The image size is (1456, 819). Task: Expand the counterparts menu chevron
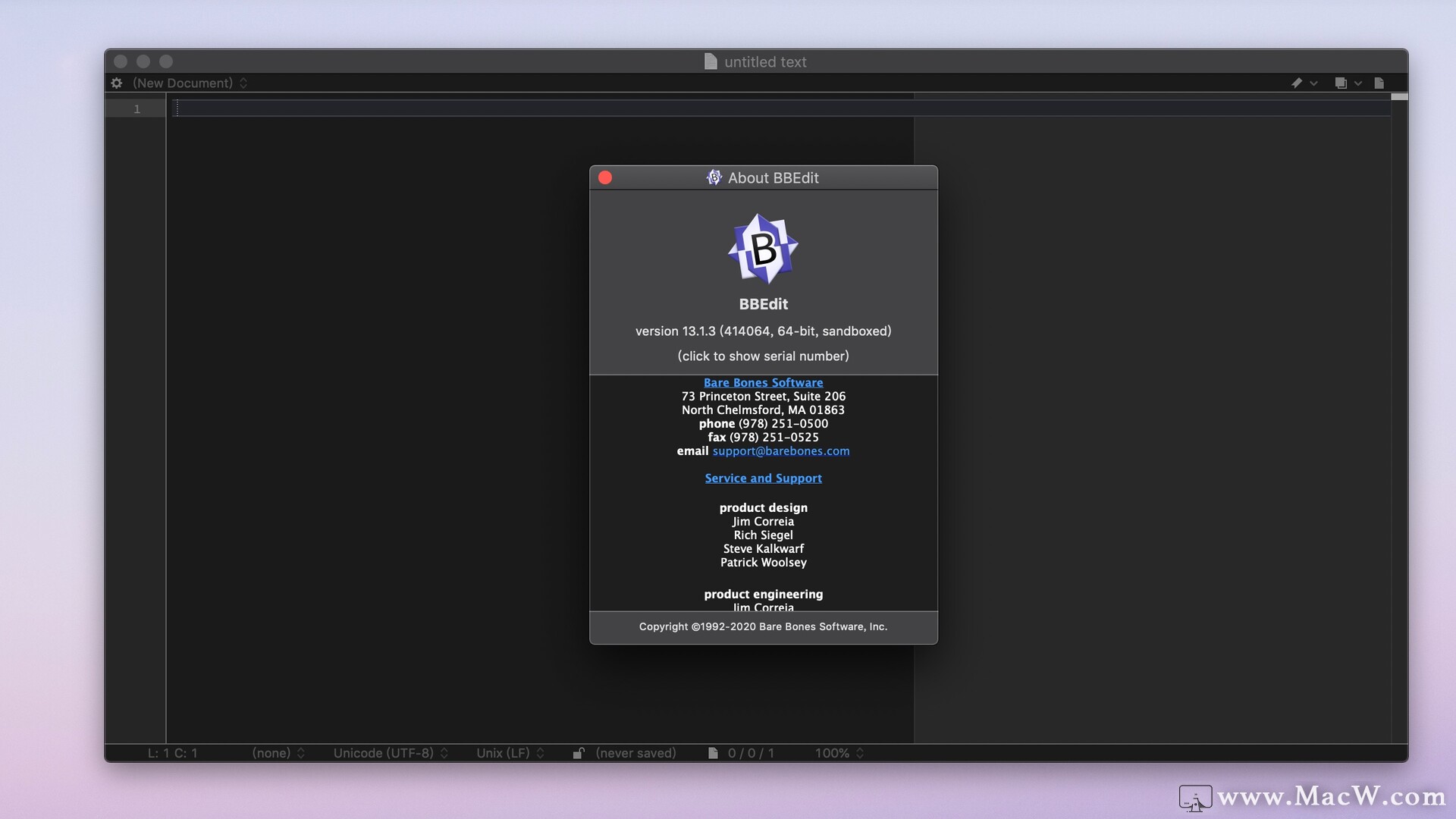click(x=1357, y=83)
